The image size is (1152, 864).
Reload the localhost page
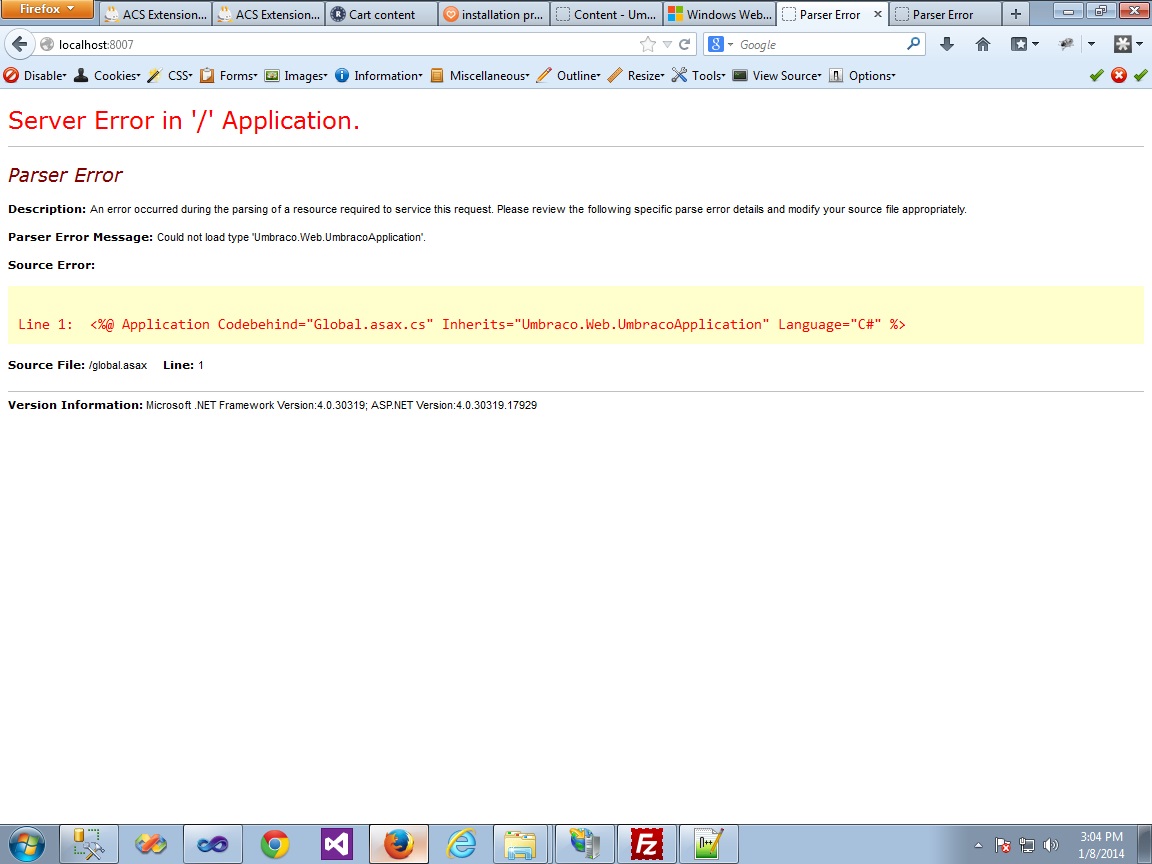click(x=684, y=44)
